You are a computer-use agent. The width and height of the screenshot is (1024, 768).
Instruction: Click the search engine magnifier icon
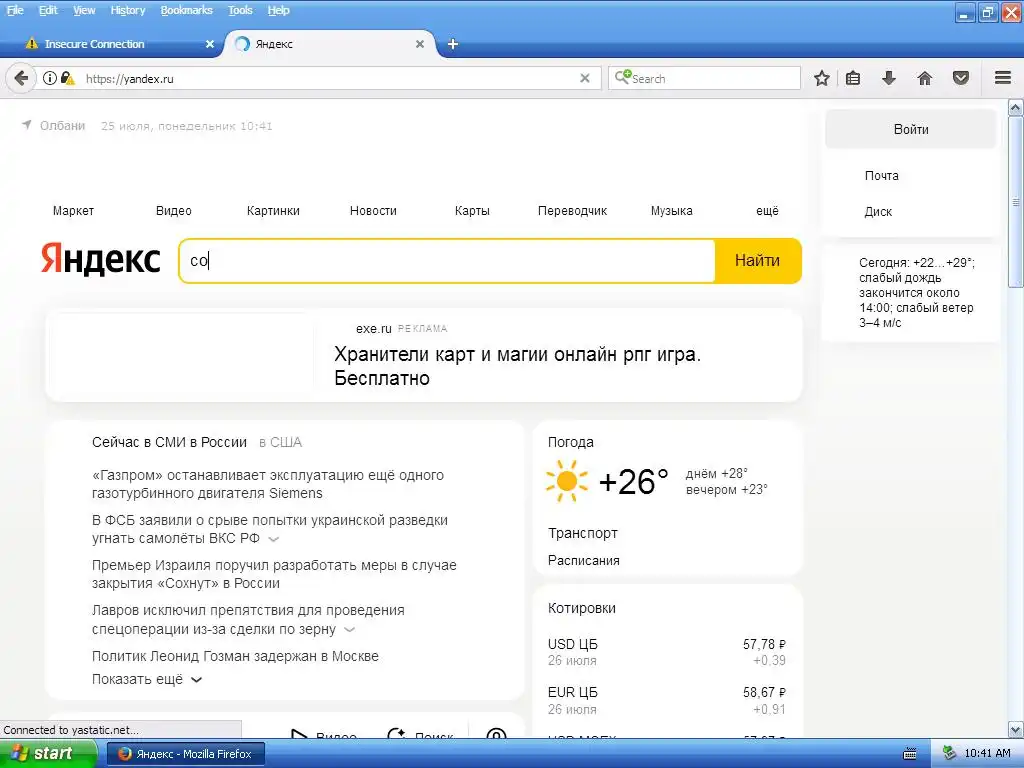click(x=622, y=78)
